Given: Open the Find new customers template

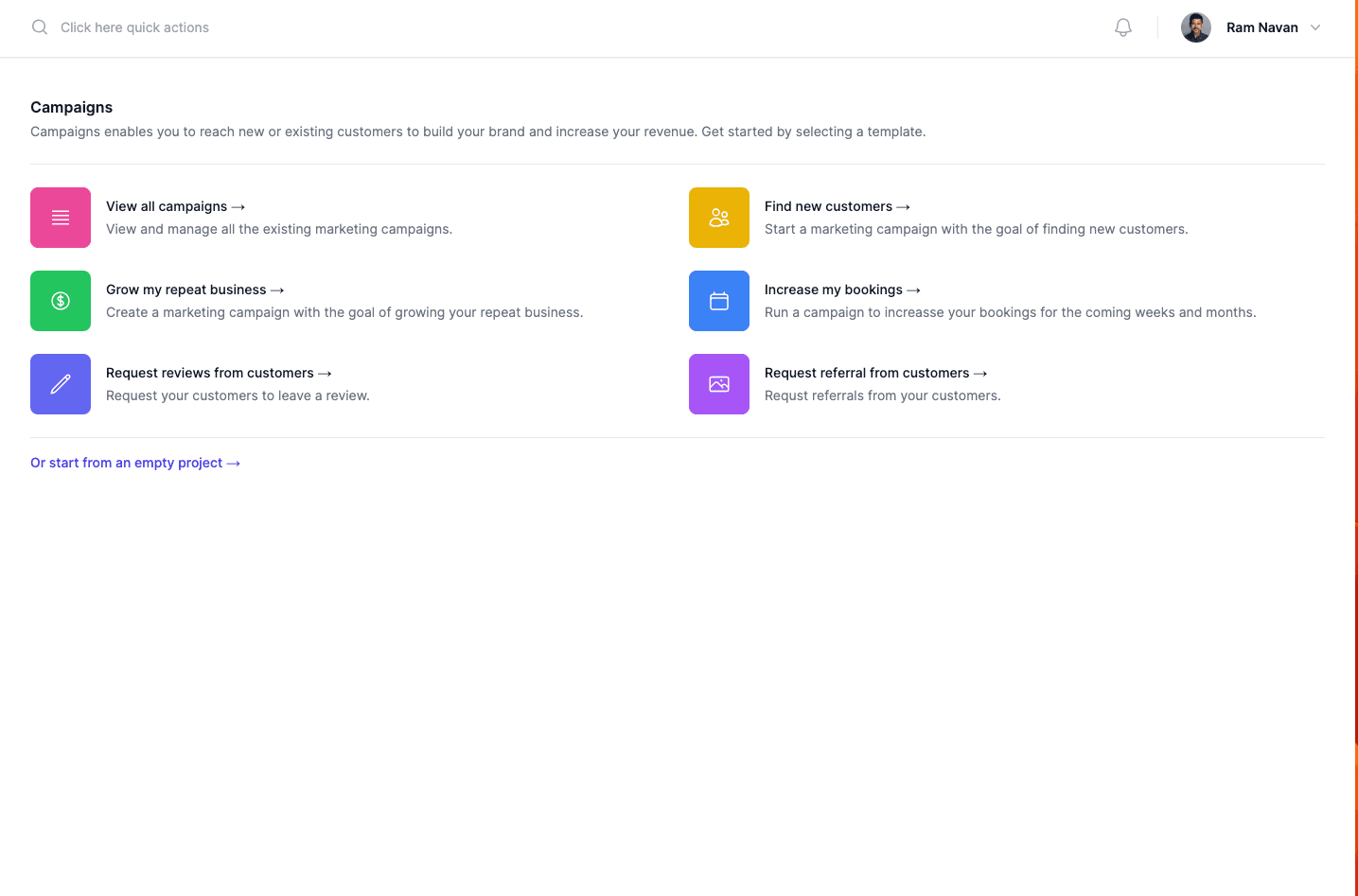Looking at the screenshot, I should pos(829,206).
